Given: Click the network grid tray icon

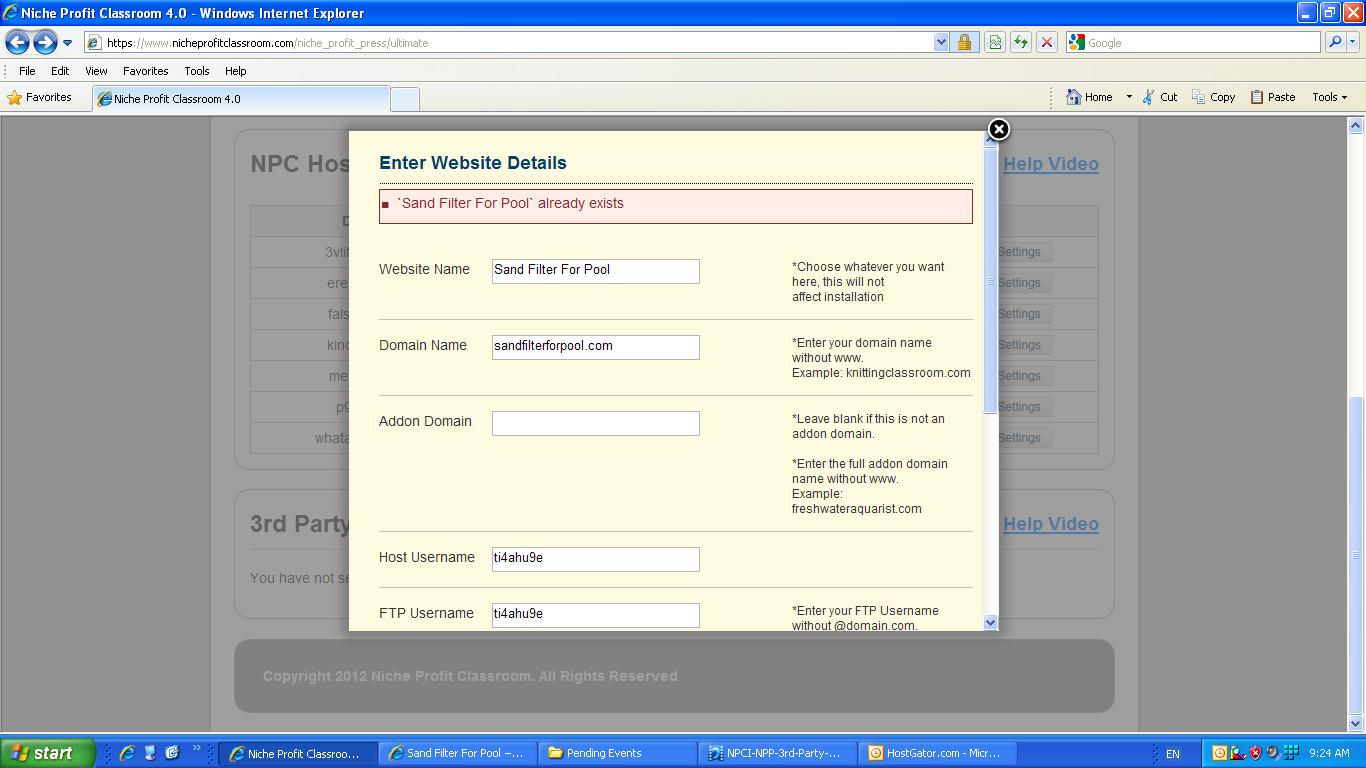Looking at the screenshot, I should (x=1291, y=753).
